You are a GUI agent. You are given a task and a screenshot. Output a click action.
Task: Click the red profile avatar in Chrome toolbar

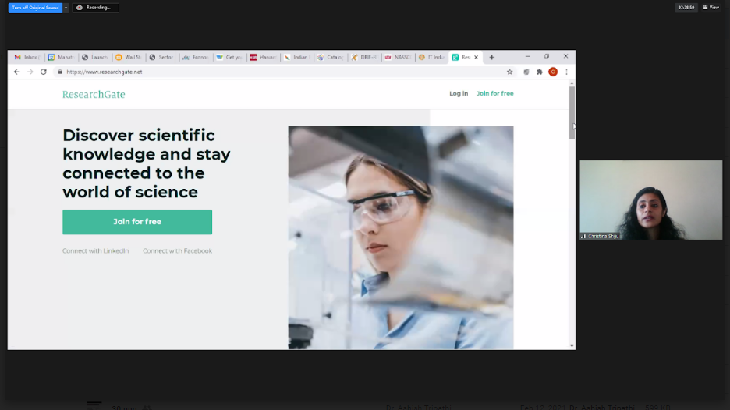(x=553, y=72)
